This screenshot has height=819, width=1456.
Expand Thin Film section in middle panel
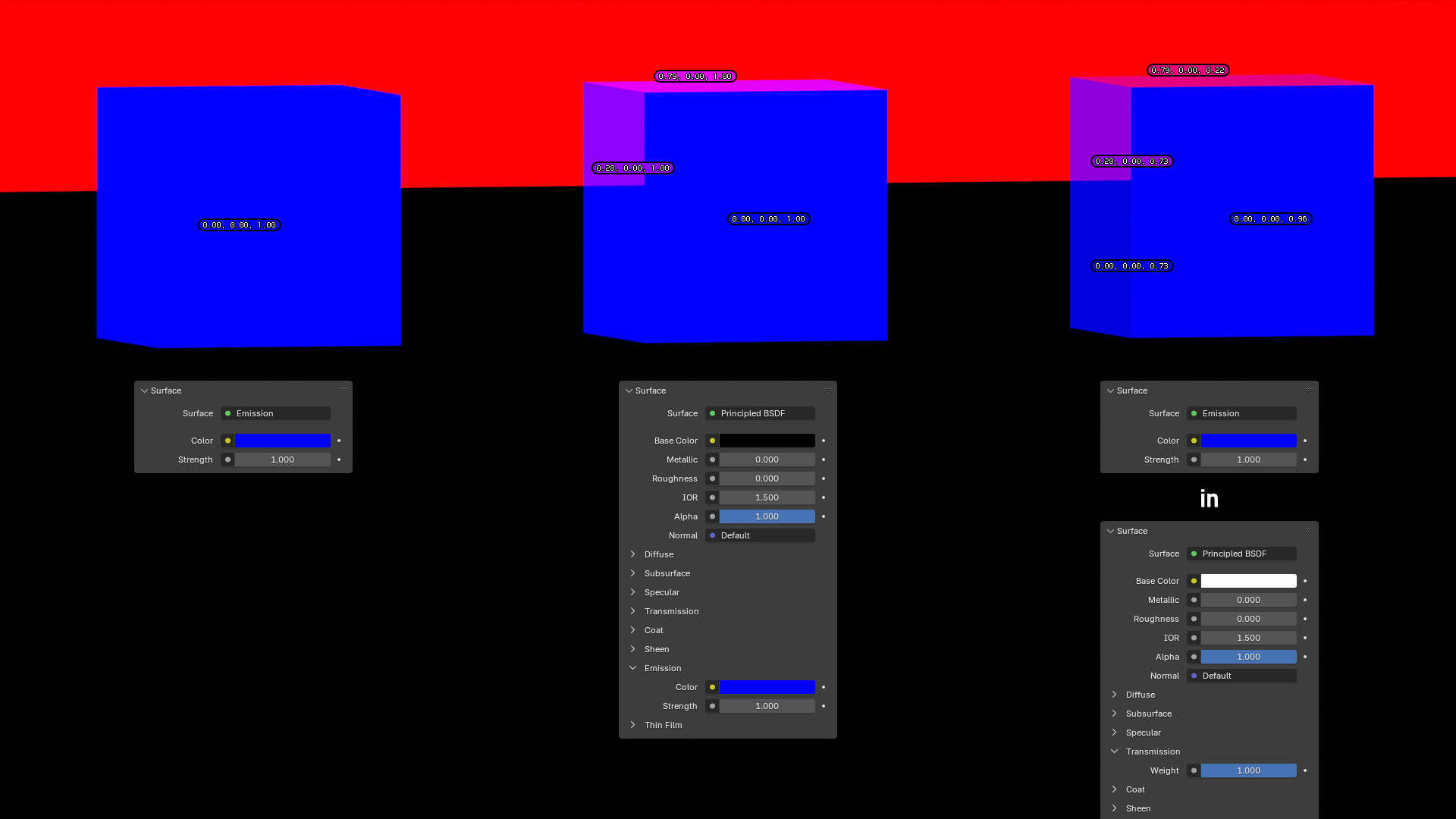[x=633, y=725]
